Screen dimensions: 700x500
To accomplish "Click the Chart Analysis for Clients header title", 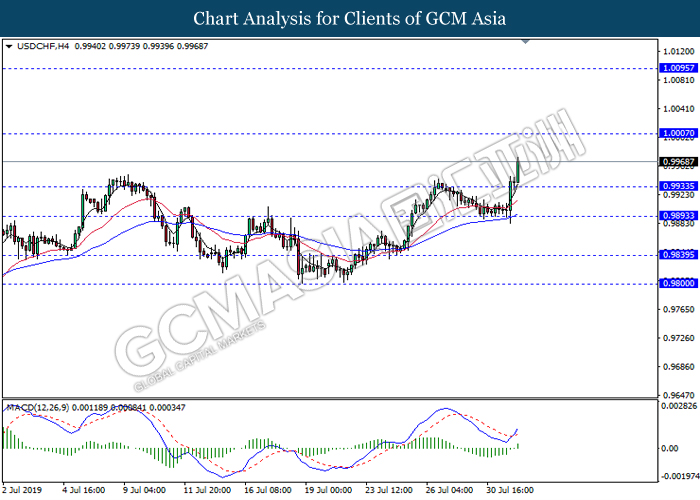I will (x=350, y=19).
